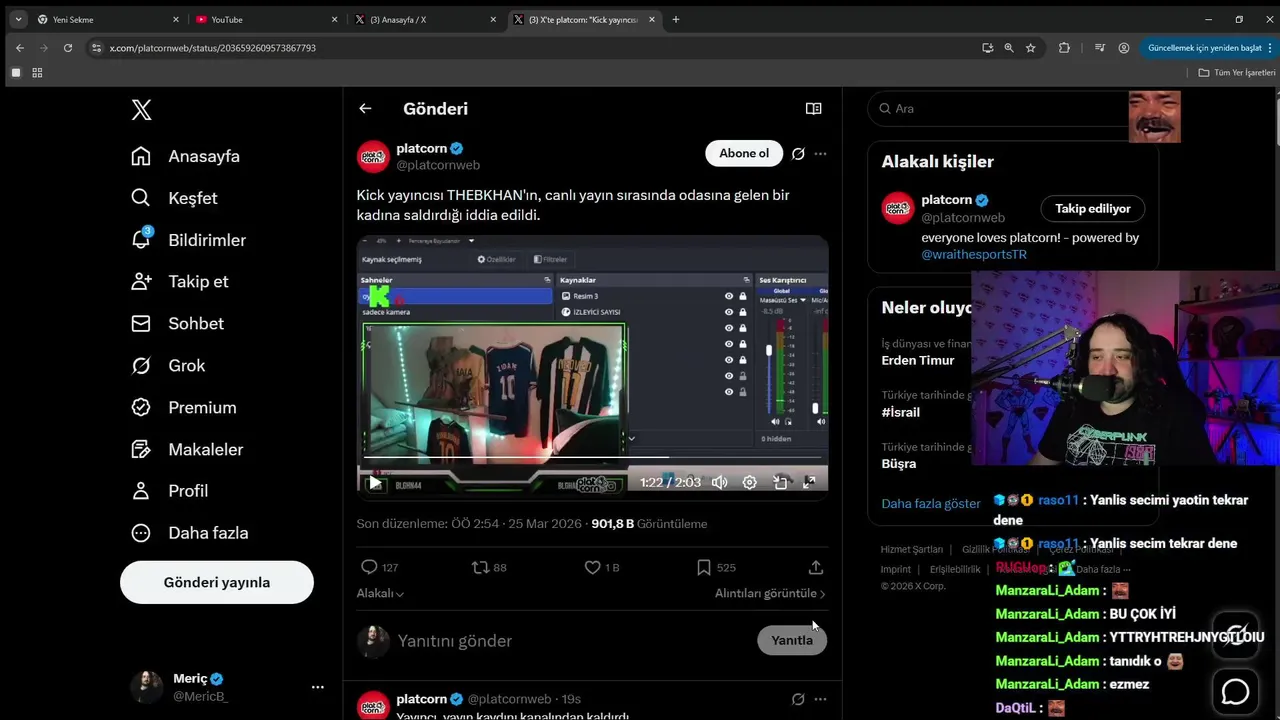Click share post icon
This screenshot has width=1280, height=720.
[x=816, y=567]
